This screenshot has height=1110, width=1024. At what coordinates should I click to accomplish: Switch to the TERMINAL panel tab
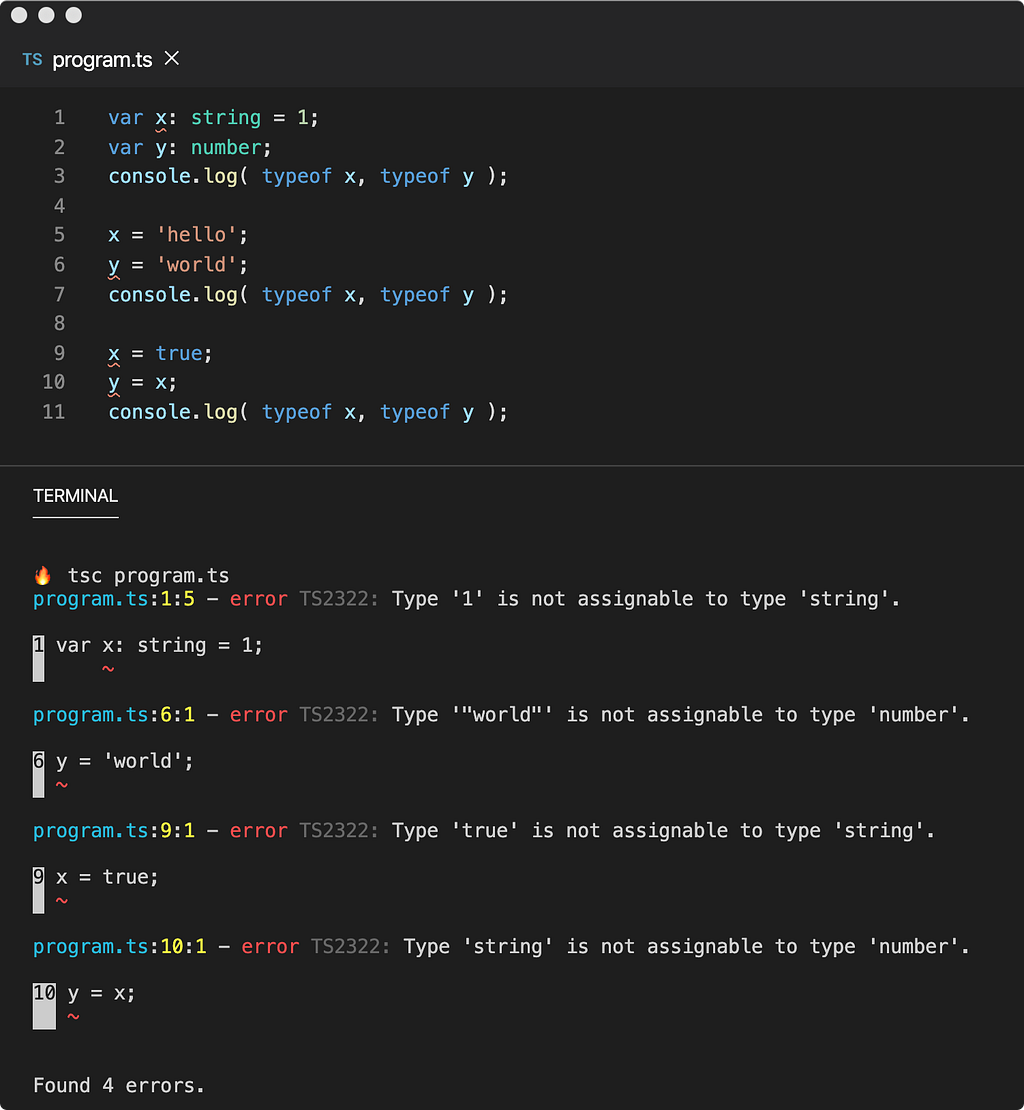tap(75, 496)
